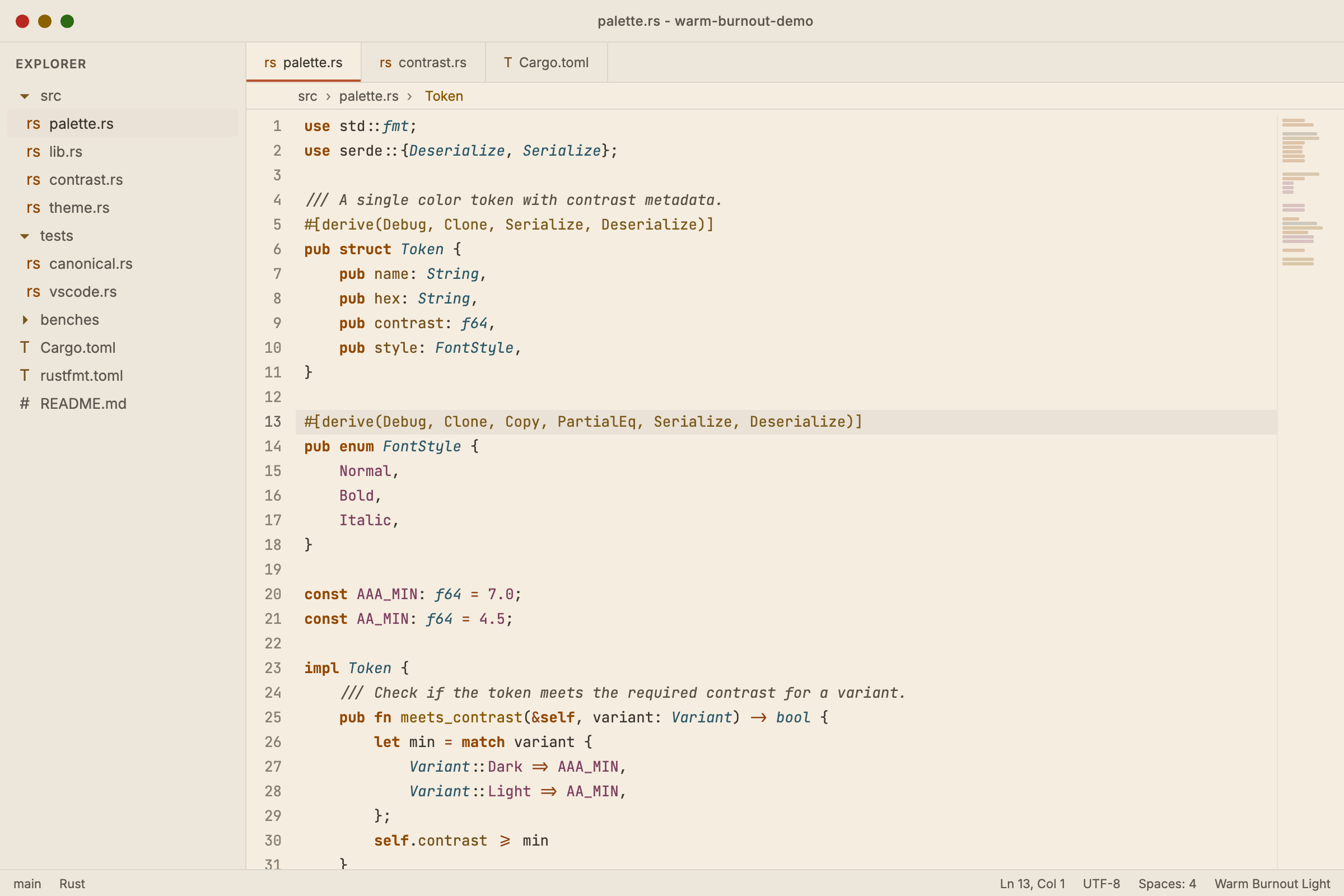The width and height of the screenshot is (1344, 896).
Task: Click the rs icon beside contrast.rs file
Action: click(33, 179)
